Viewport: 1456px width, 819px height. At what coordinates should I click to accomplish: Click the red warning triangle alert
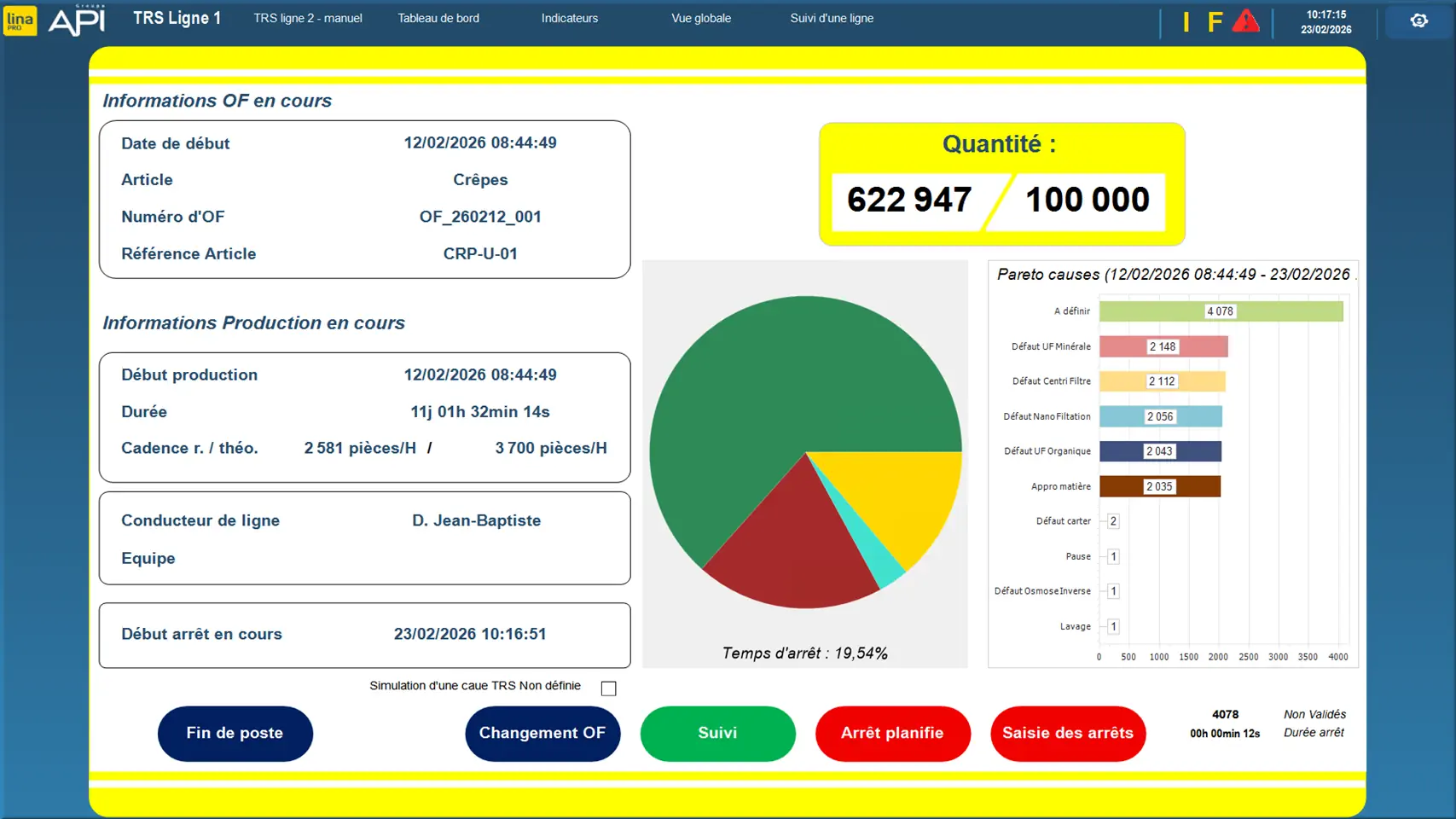click(x=1245, y=21)
